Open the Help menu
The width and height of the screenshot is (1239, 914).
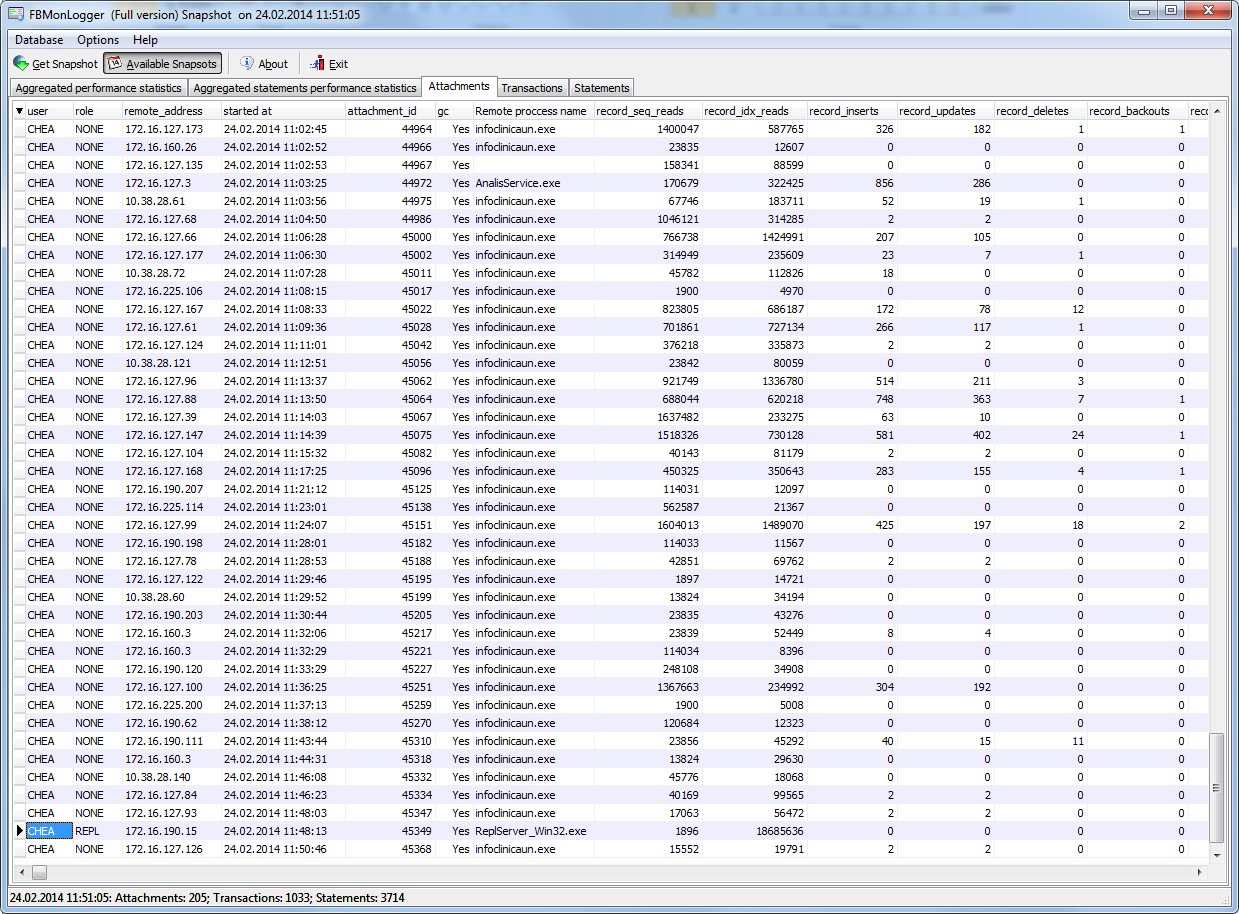[145, 40]
